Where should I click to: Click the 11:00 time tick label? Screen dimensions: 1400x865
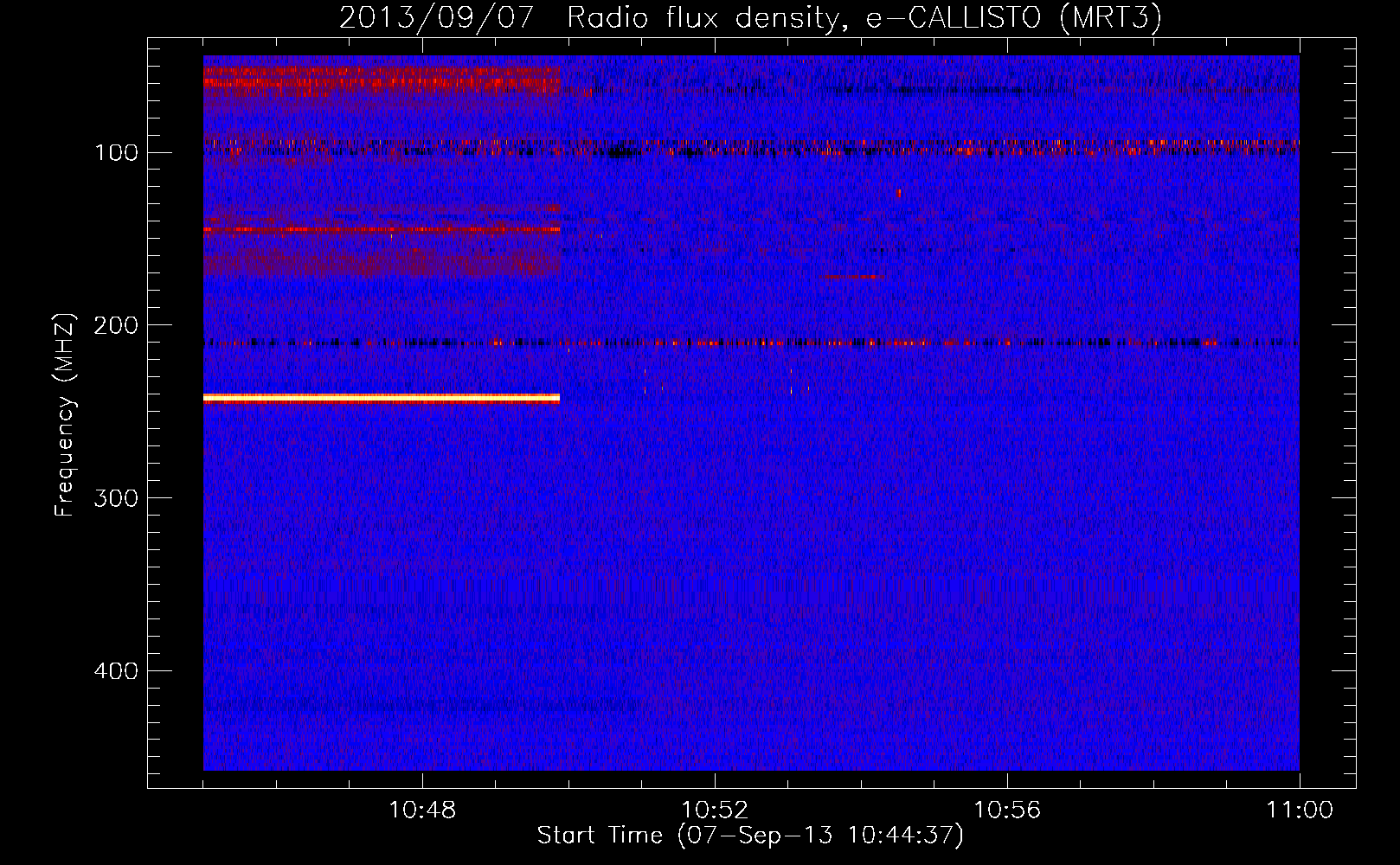[1300, 811]
